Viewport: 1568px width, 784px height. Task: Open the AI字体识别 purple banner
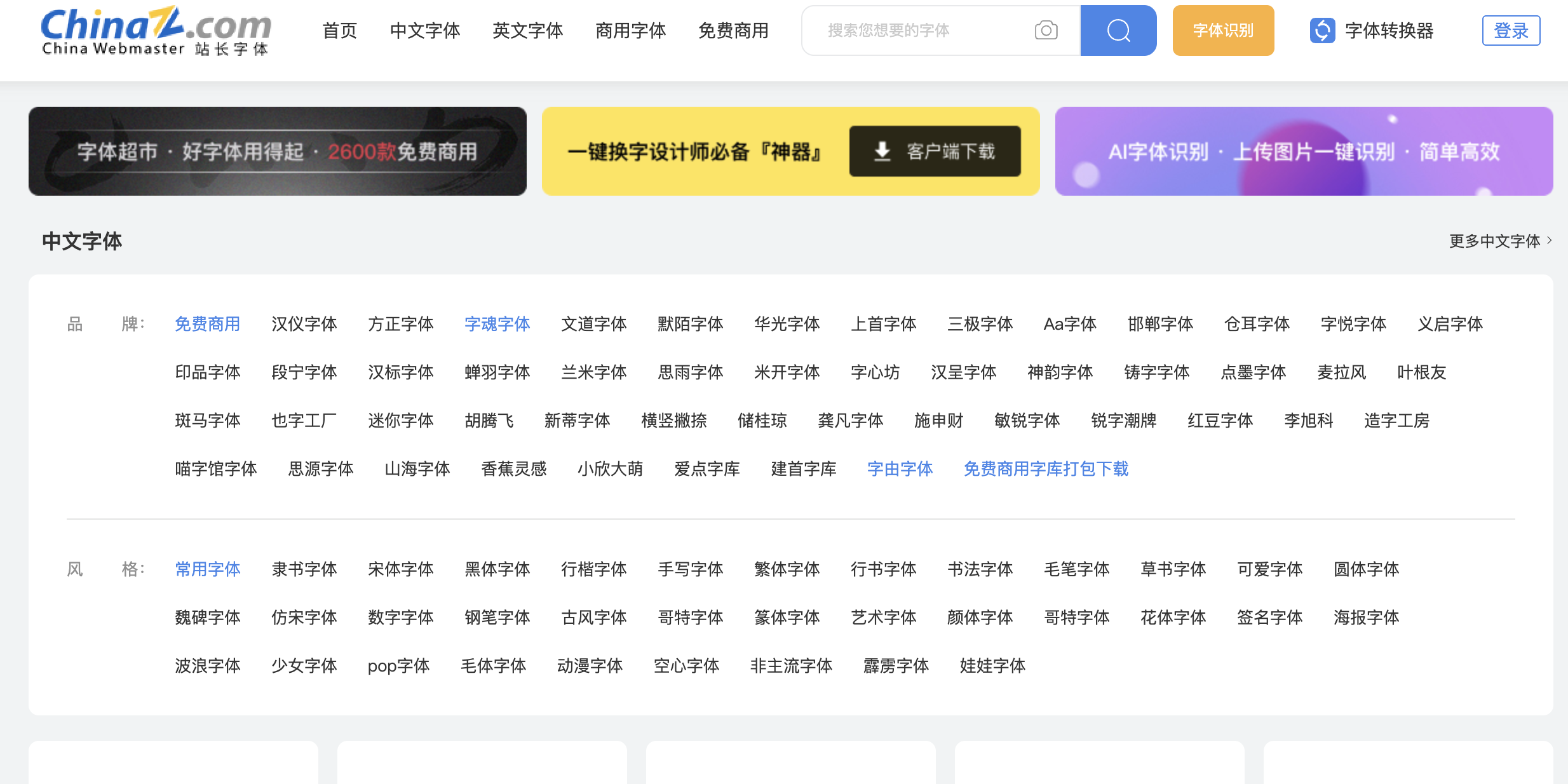tap(1304, 151)
